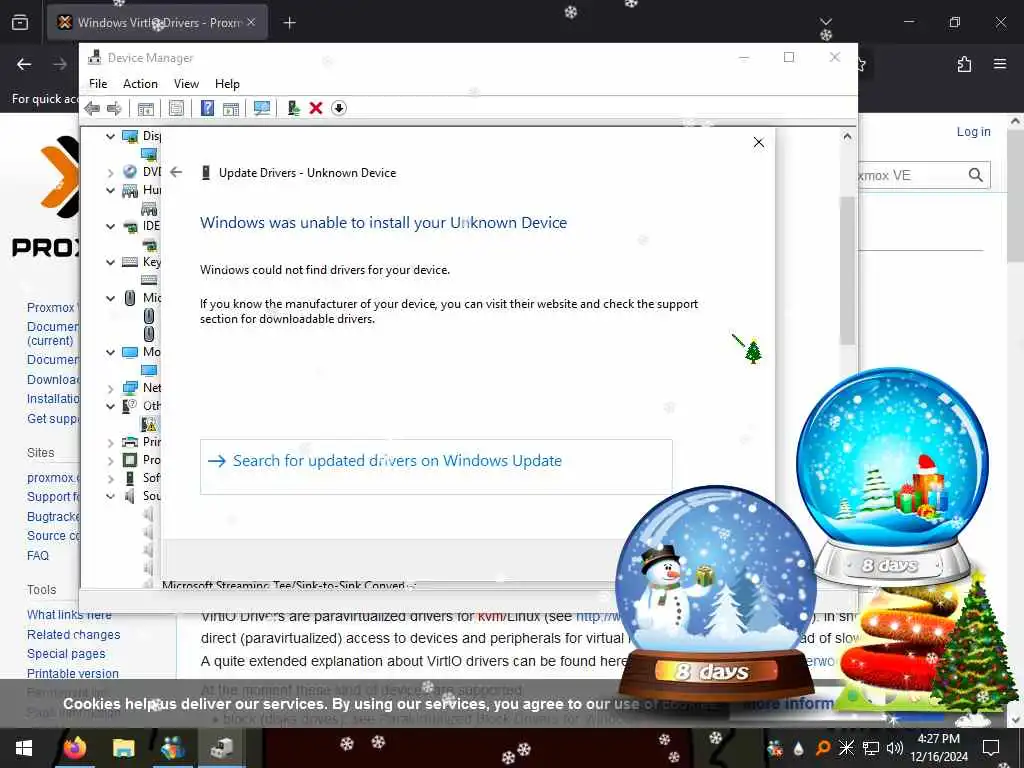The height and width of the screenshot is (768, 1024).
Task: Open a new Firefox tab with plus
Action: (x=289, y=23)
